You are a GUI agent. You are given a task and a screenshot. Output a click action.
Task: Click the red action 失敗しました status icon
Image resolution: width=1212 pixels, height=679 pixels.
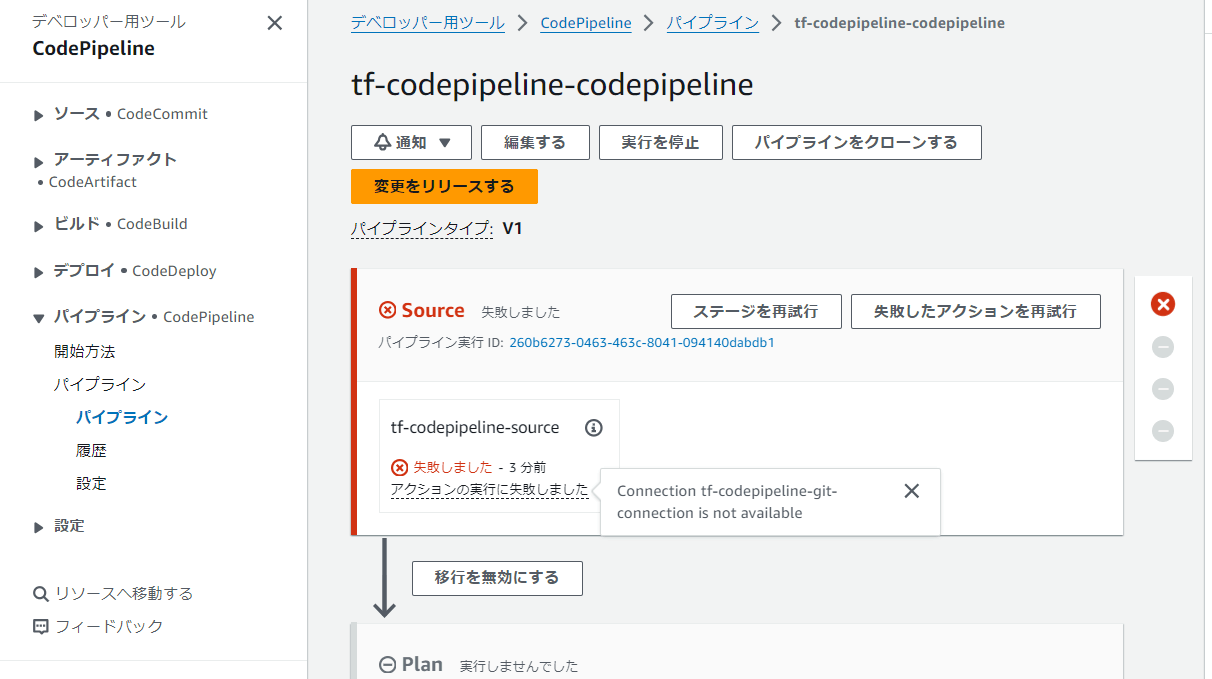(400, 467)
